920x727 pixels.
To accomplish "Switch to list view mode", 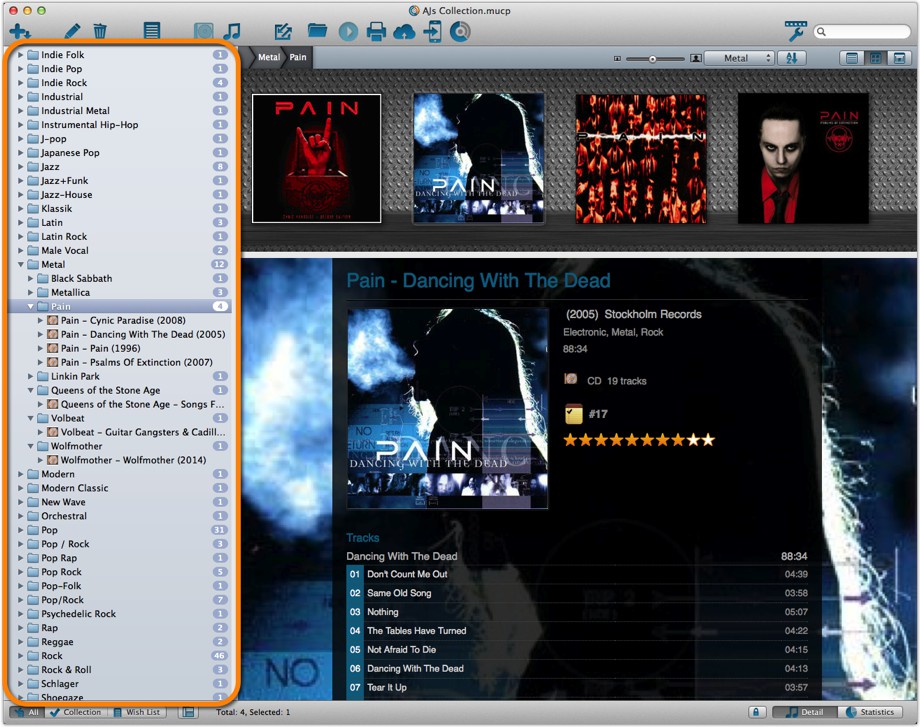I will [x=851, y=58].
